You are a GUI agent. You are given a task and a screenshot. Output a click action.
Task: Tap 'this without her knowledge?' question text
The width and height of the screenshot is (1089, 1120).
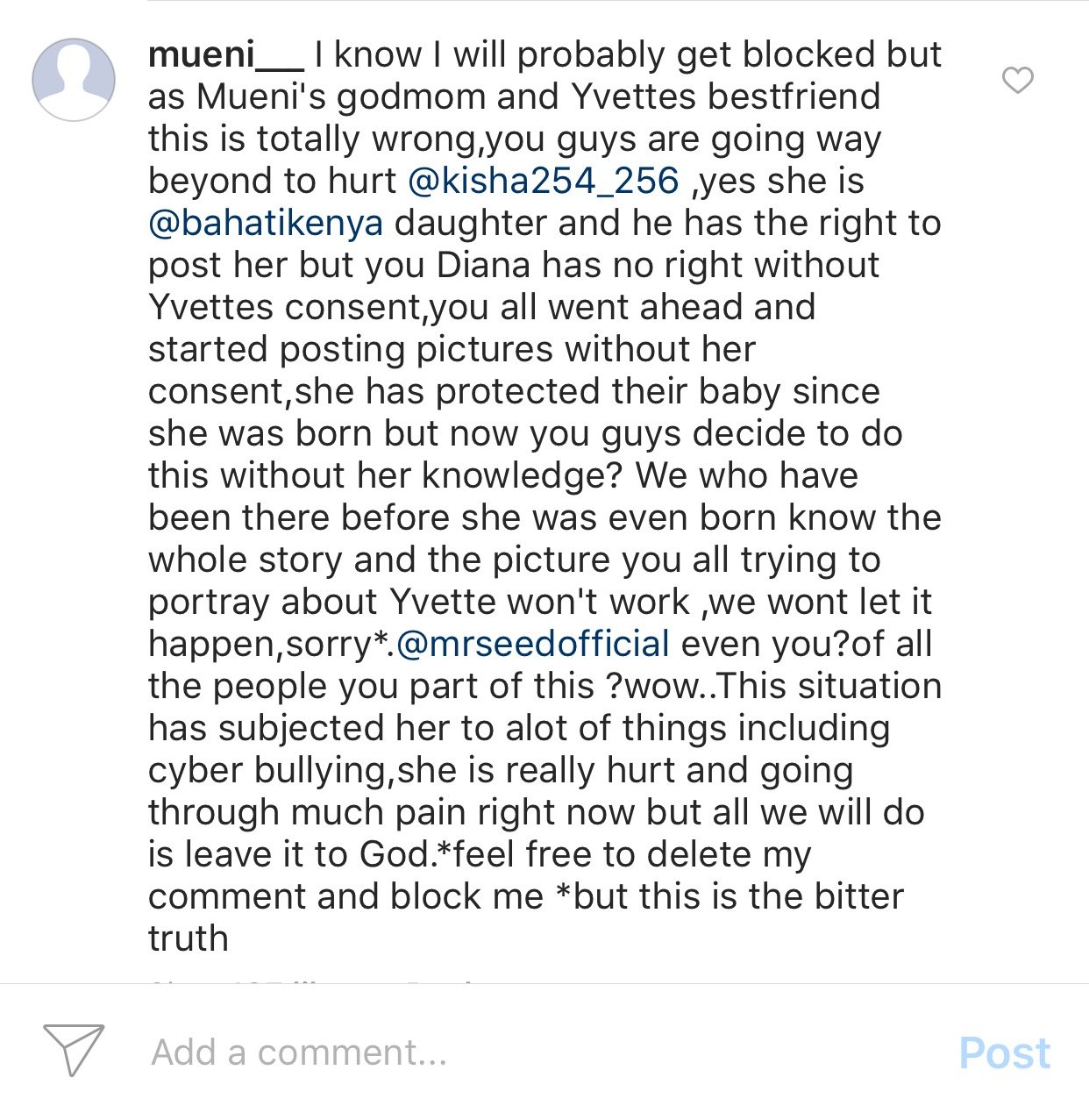pyautogui.click(x=386, y=476)
